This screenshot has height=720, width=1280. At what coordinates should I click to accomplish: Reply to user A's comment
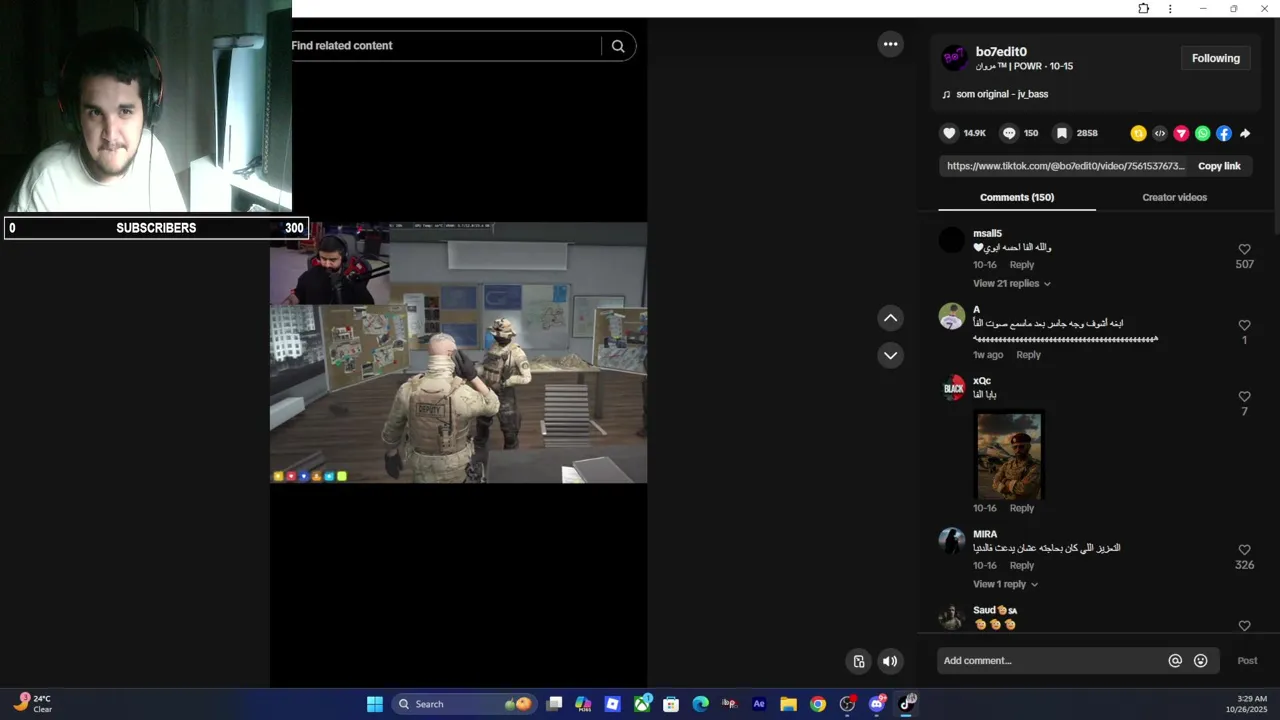(1028, 355)
